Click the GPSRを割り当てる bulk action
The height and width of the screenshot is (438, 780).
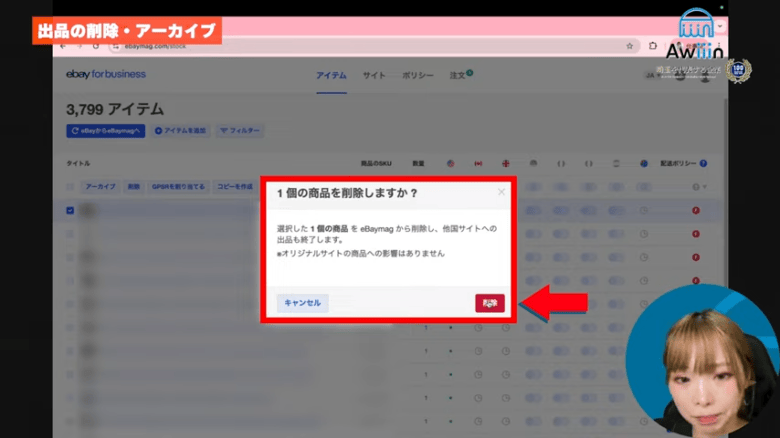coord(178,187)
